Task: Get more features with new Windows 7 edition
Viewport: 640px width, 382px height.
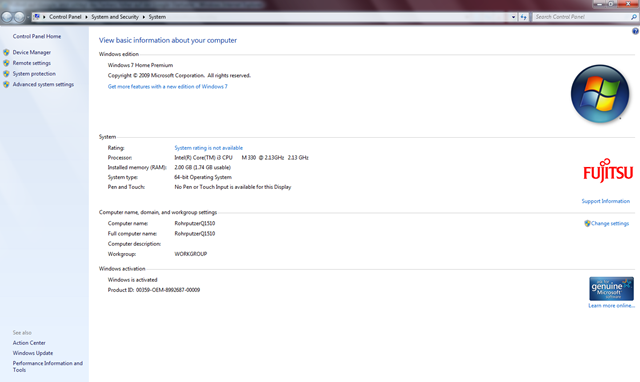Action: [167, 87]
